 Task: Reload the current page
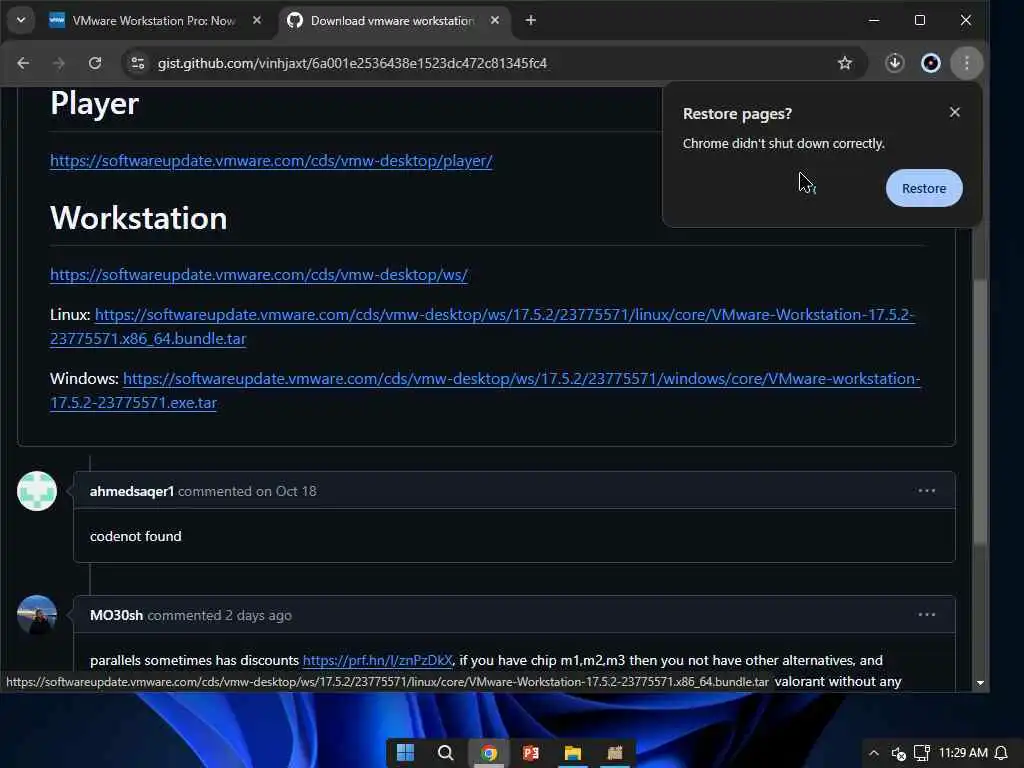[x=95, y=63]
